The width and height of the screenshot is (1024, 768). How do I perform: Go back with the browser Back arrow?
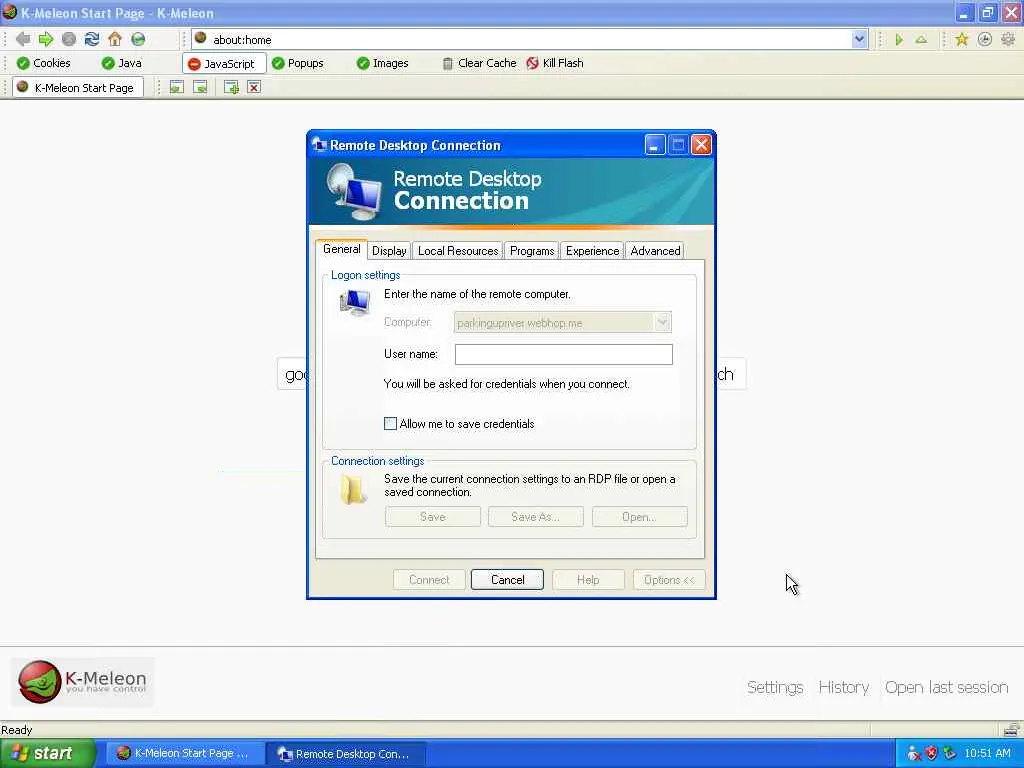tap(23, 39)
